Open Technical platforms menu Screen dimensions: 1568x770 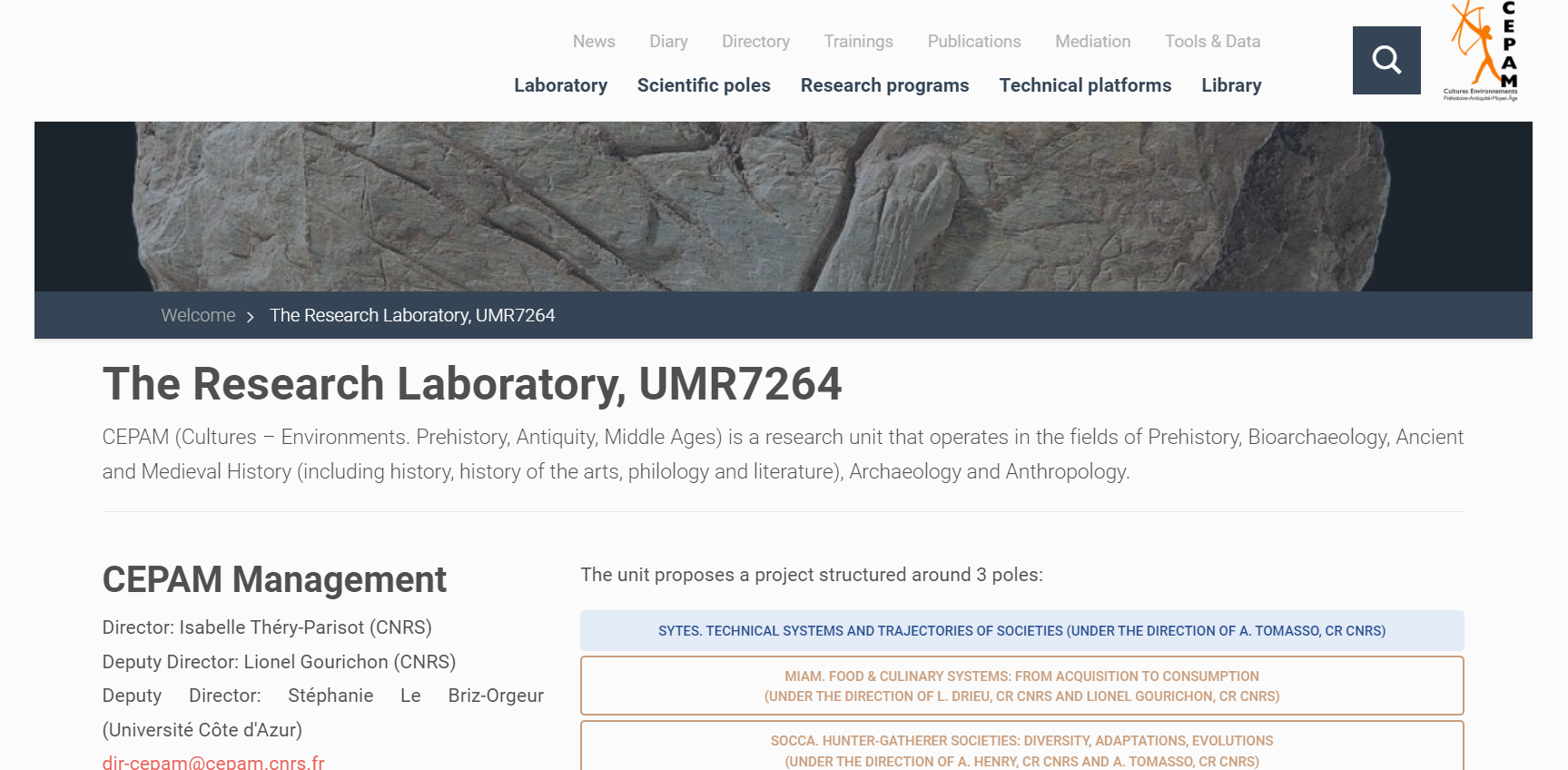1085,85
